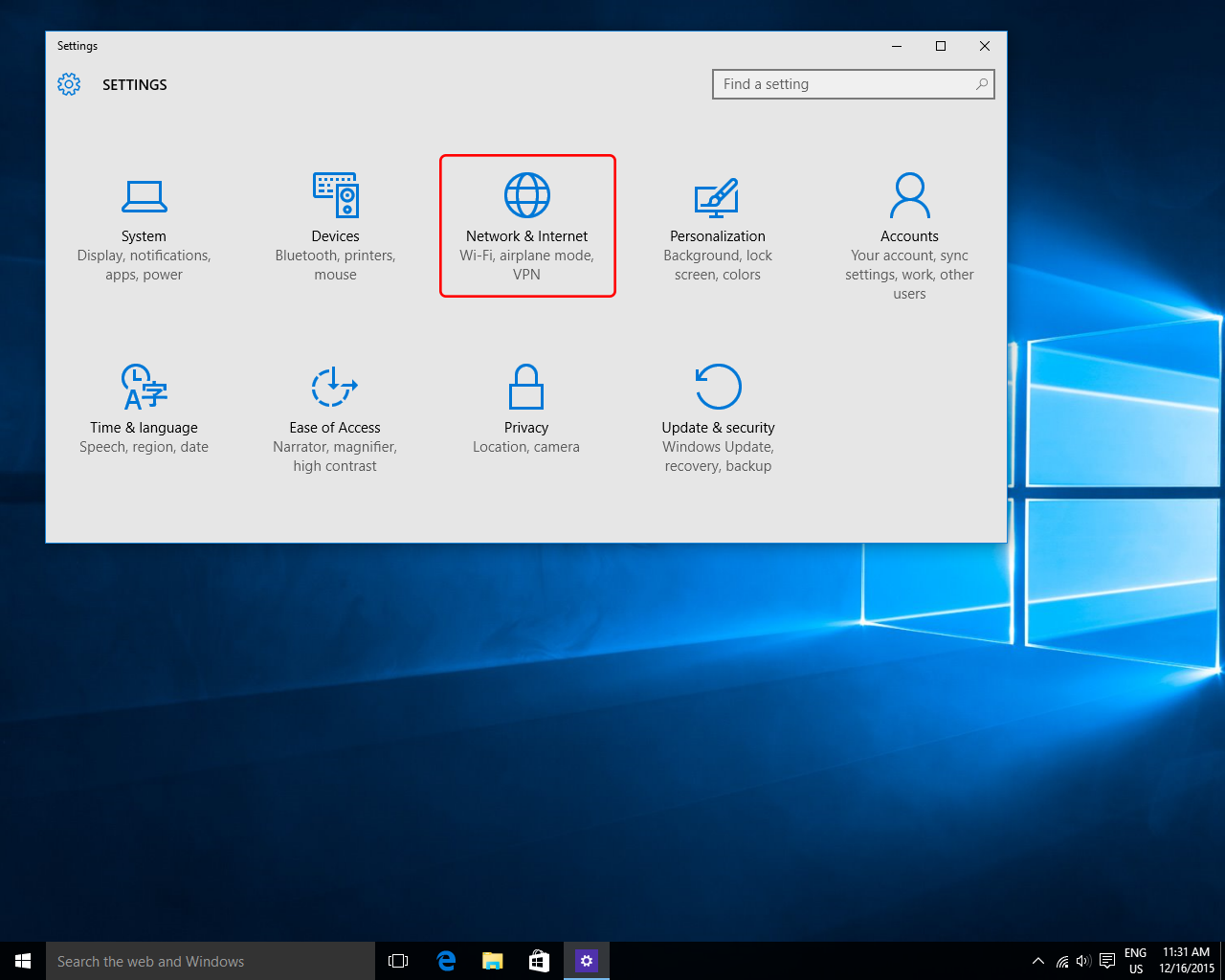Click 'Your account, sync settings' description

(x=909, y=275)
